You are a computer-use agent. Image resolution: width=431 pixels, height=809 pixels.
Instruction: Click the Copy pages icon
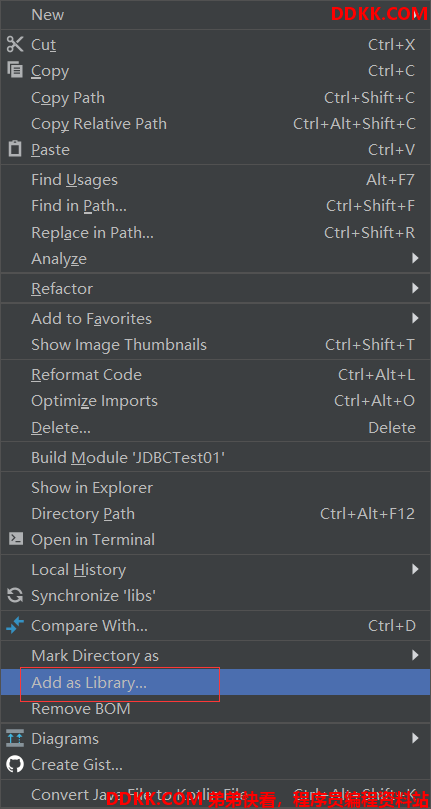pyautogui.click(x=15, y=70)
